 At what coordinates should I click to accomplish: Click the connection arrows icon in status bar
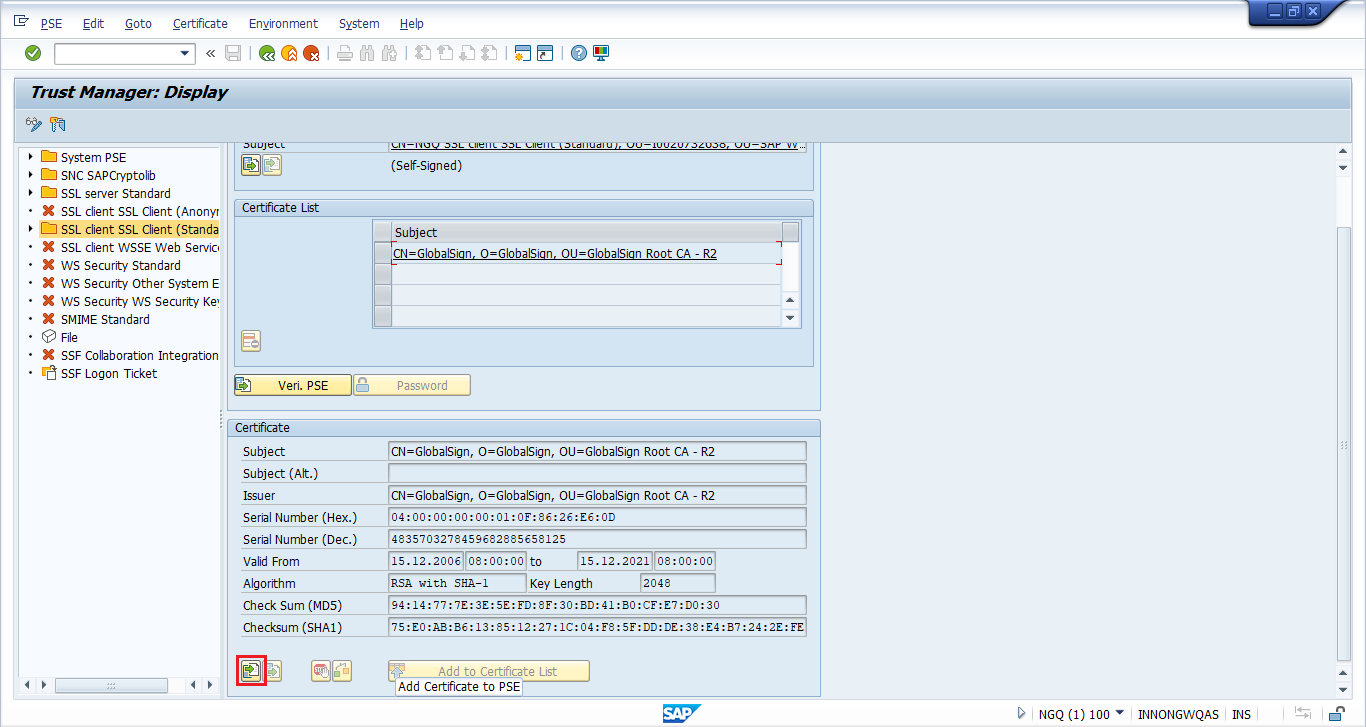tap(1303, 714)
